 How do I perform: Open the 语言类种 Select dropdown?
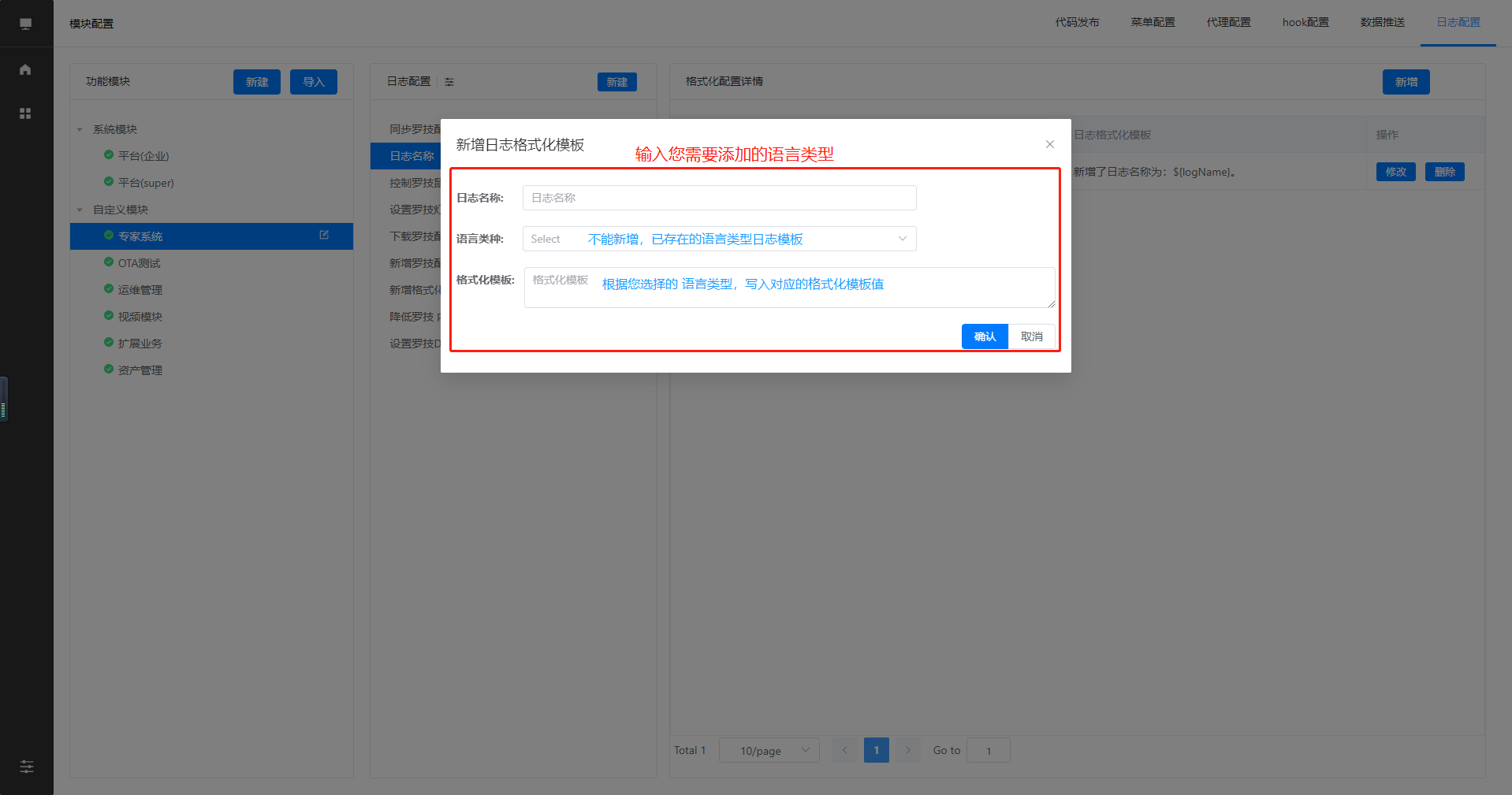(719, 239)
